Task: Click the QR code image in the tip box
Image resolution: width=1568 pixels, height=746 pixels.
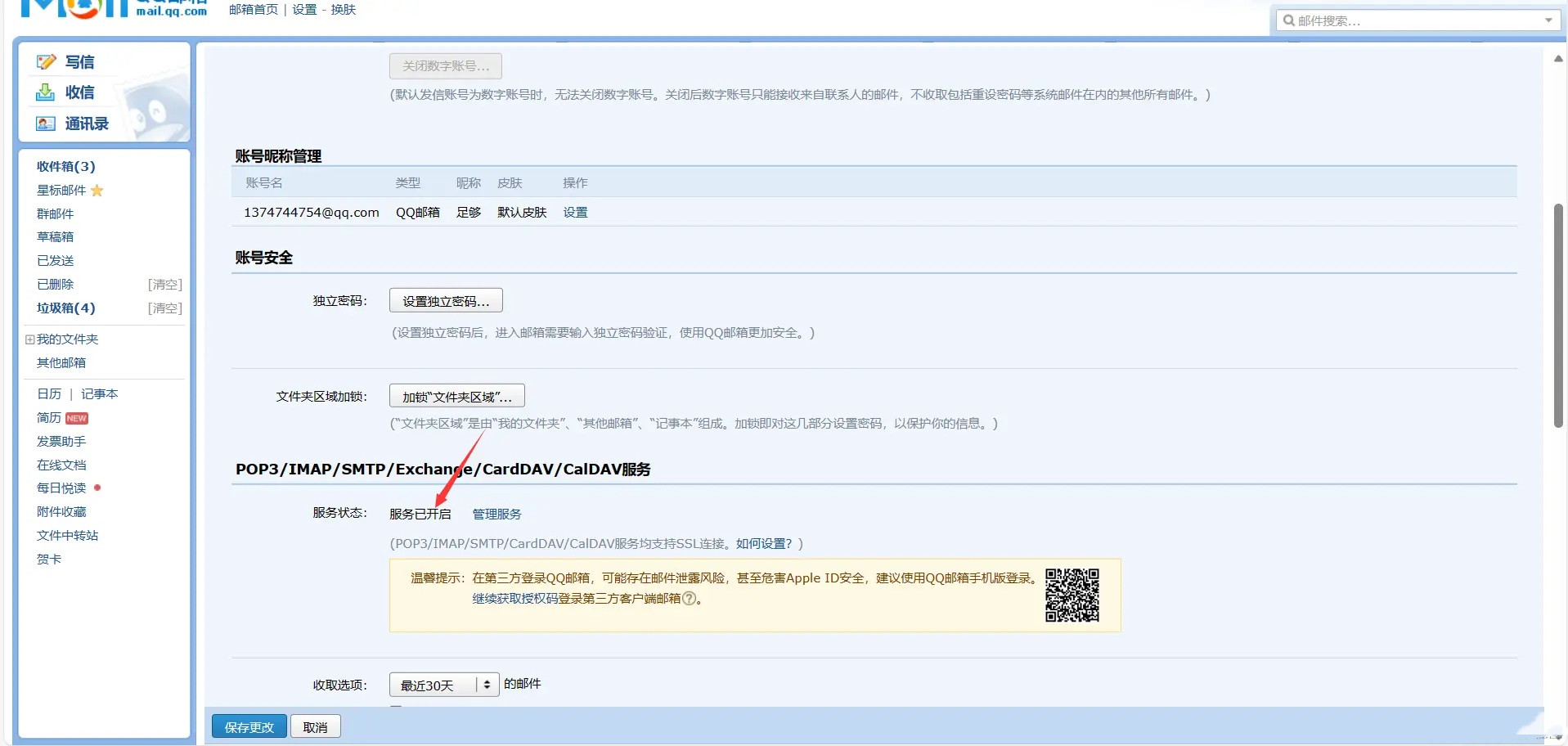Action: pos(1072,595)
